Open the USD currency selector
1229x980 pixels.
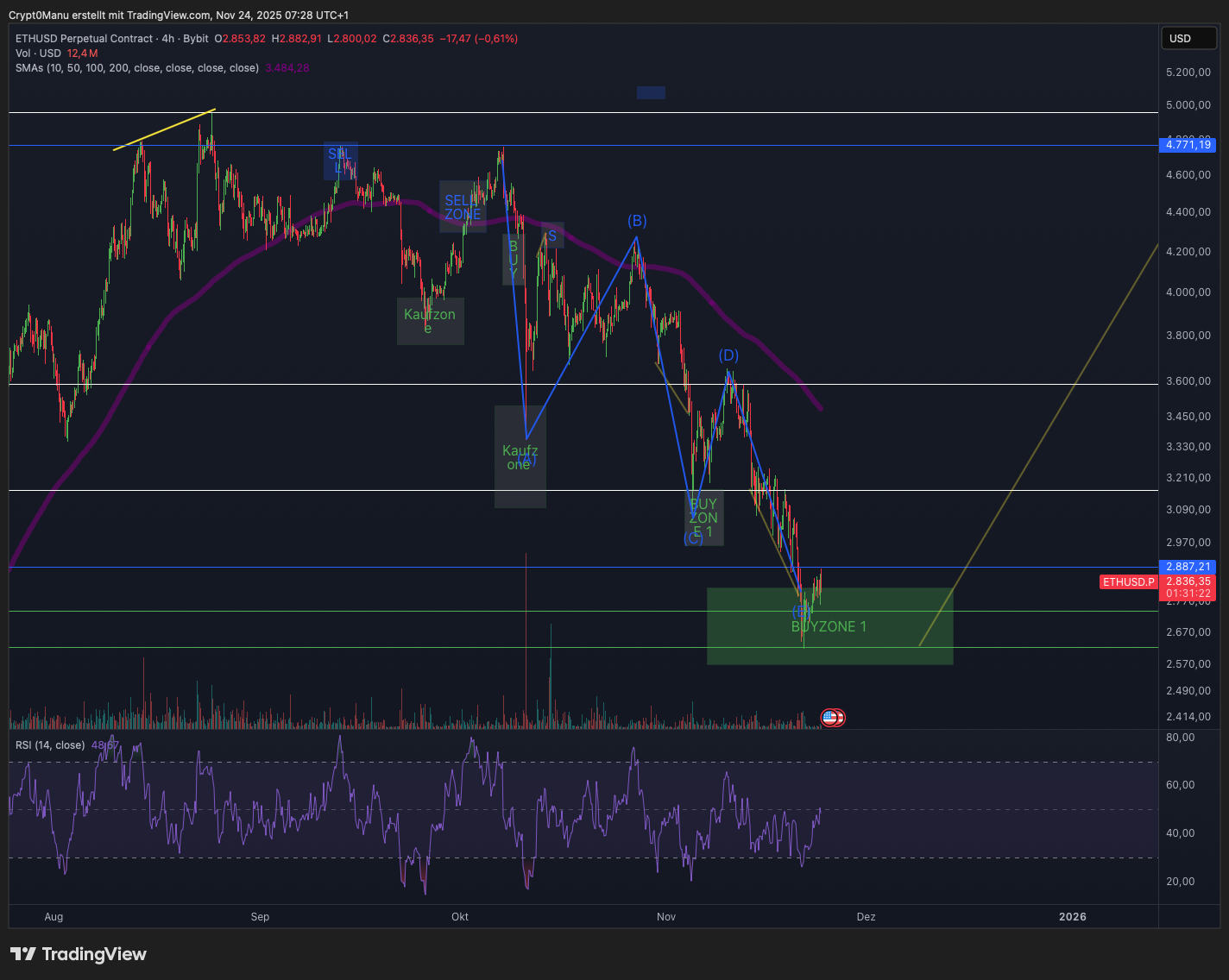(x=1188, y=38)
